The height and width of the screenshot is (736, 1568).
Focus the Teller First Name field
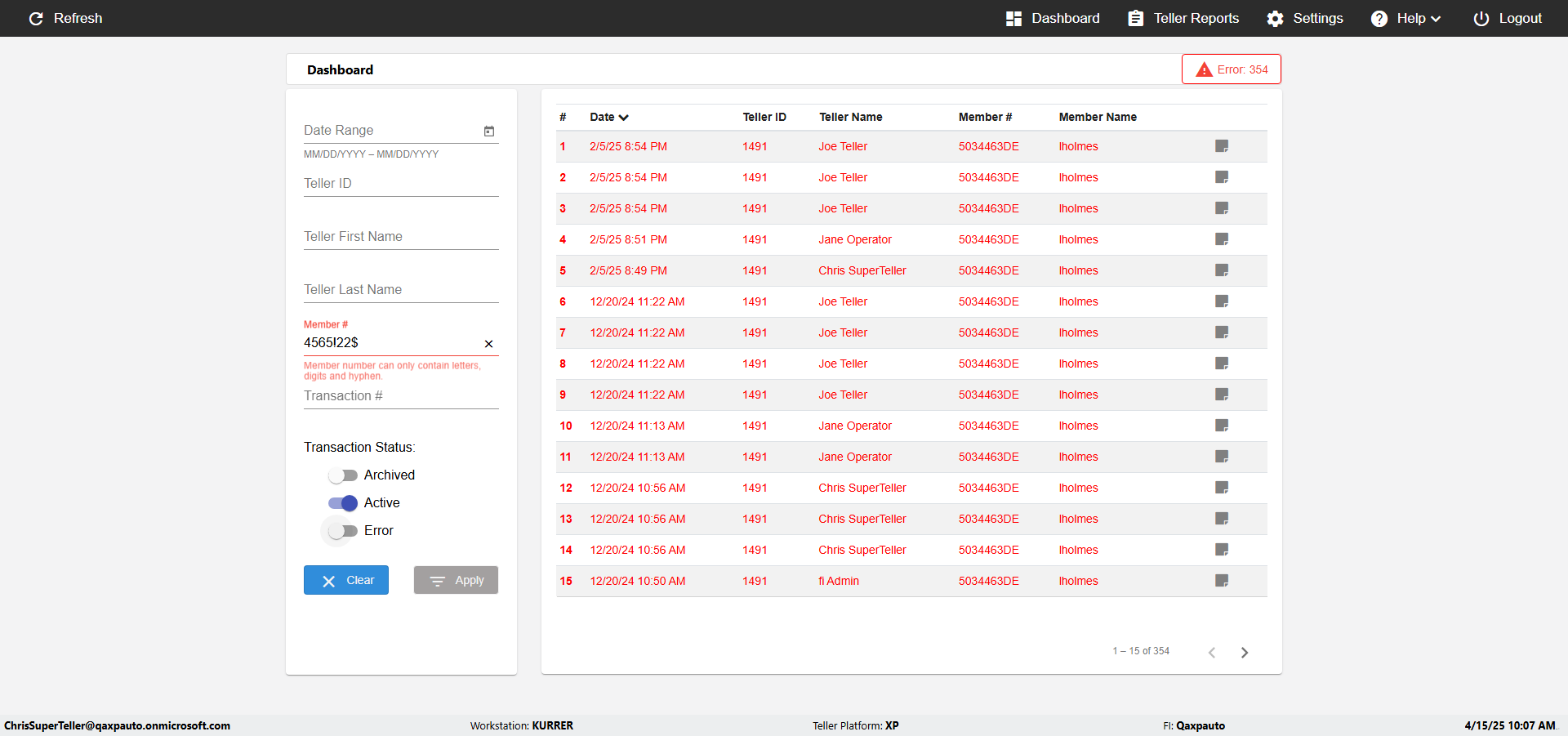pyautogui.click(x=401, y=237)
